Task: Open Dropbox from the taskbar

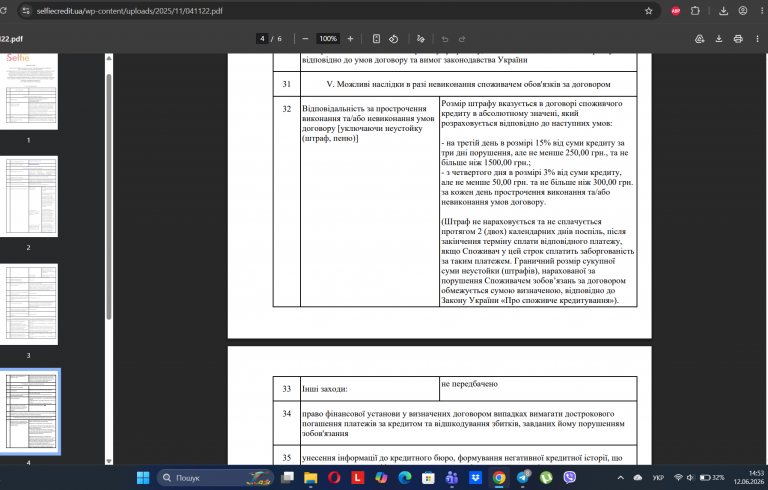Action: pos(475,477)
